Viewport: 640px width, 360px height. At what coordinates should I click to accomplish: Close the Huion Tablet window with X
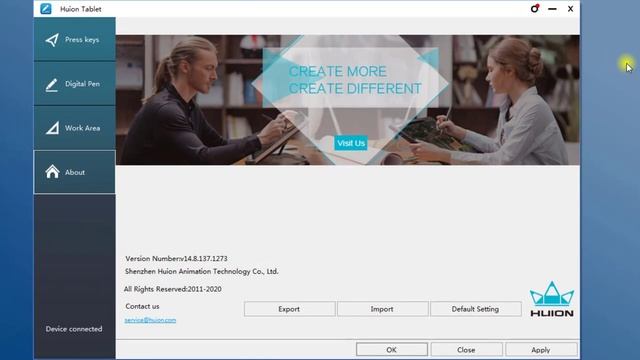coord(570,9)
